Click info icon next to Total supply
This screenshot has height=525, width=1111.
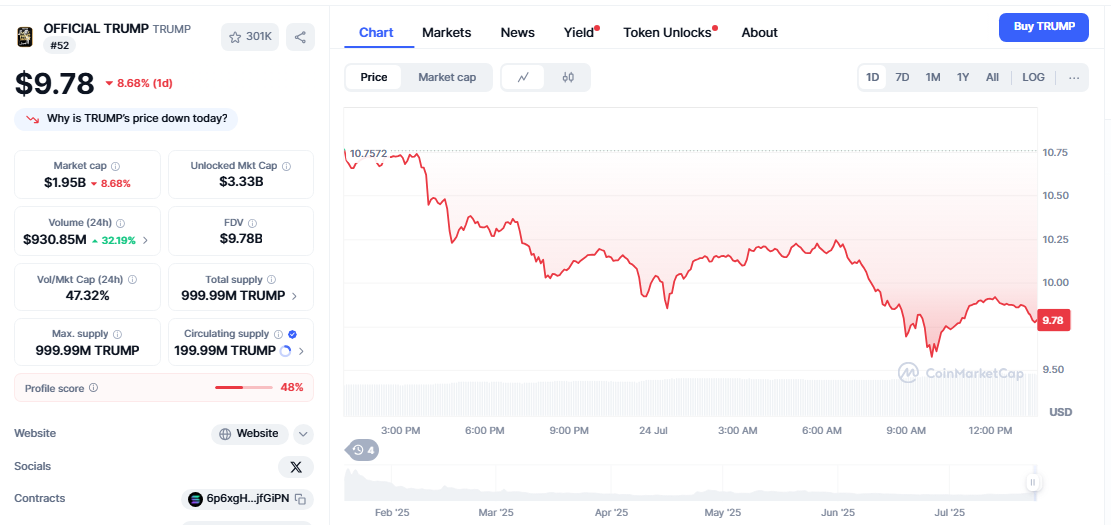pos(271,280)
